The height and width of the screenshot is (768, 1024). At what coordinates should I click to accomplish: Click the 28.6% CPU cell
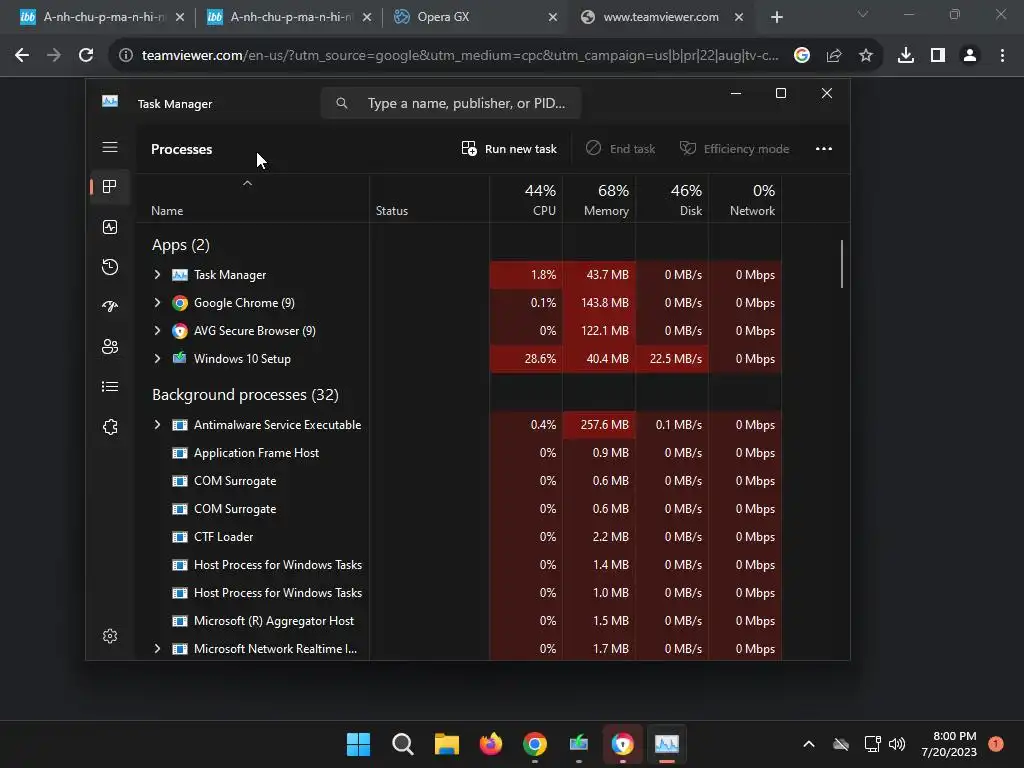tap(526, 359)
